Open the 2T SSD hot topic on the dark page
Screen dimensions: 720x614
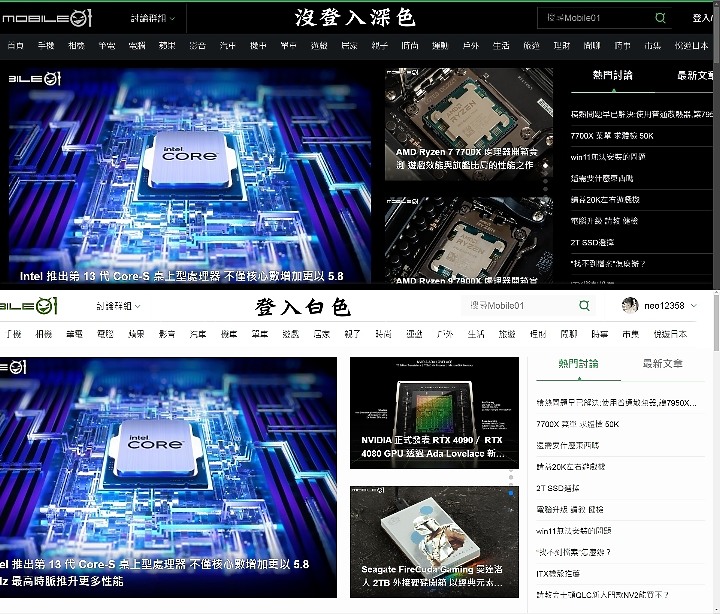(592, 242)
